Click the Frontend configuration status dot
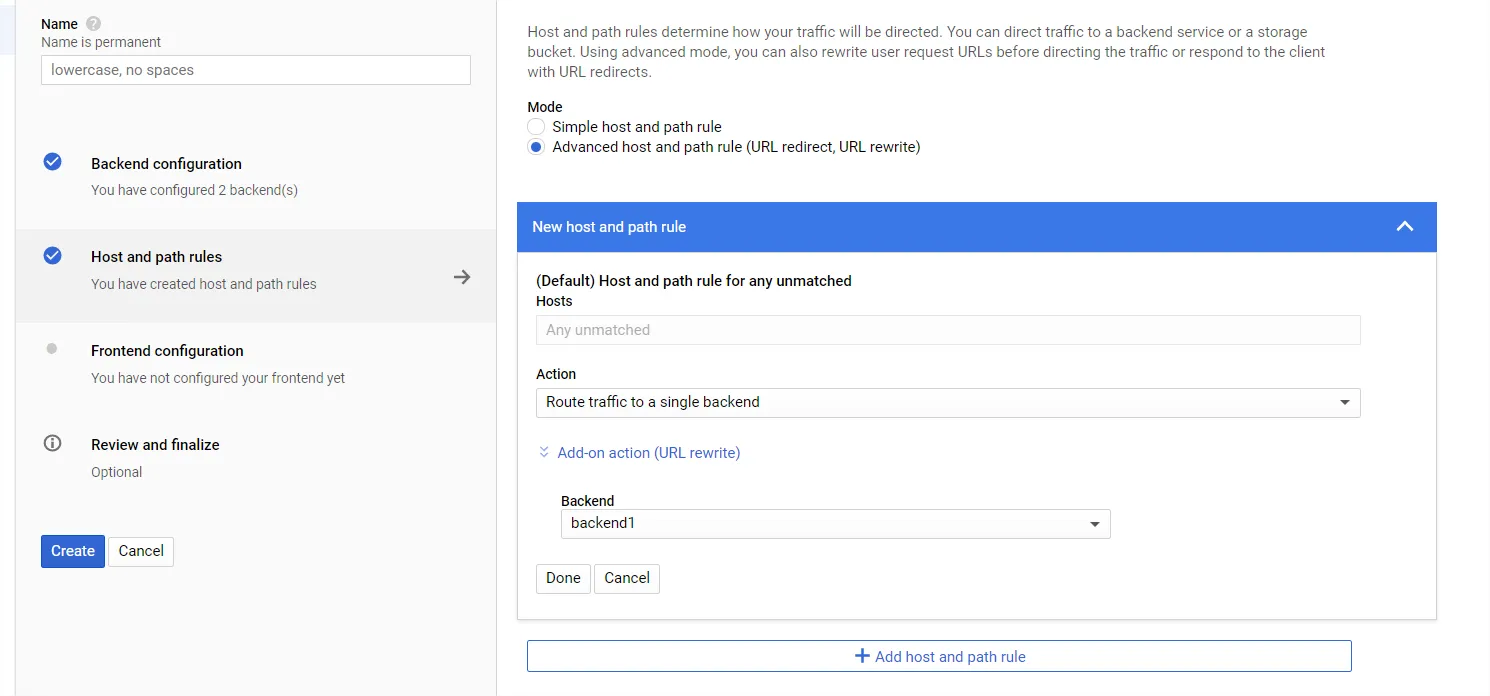Screen dimensions: 1490x696 pos(52,349)
